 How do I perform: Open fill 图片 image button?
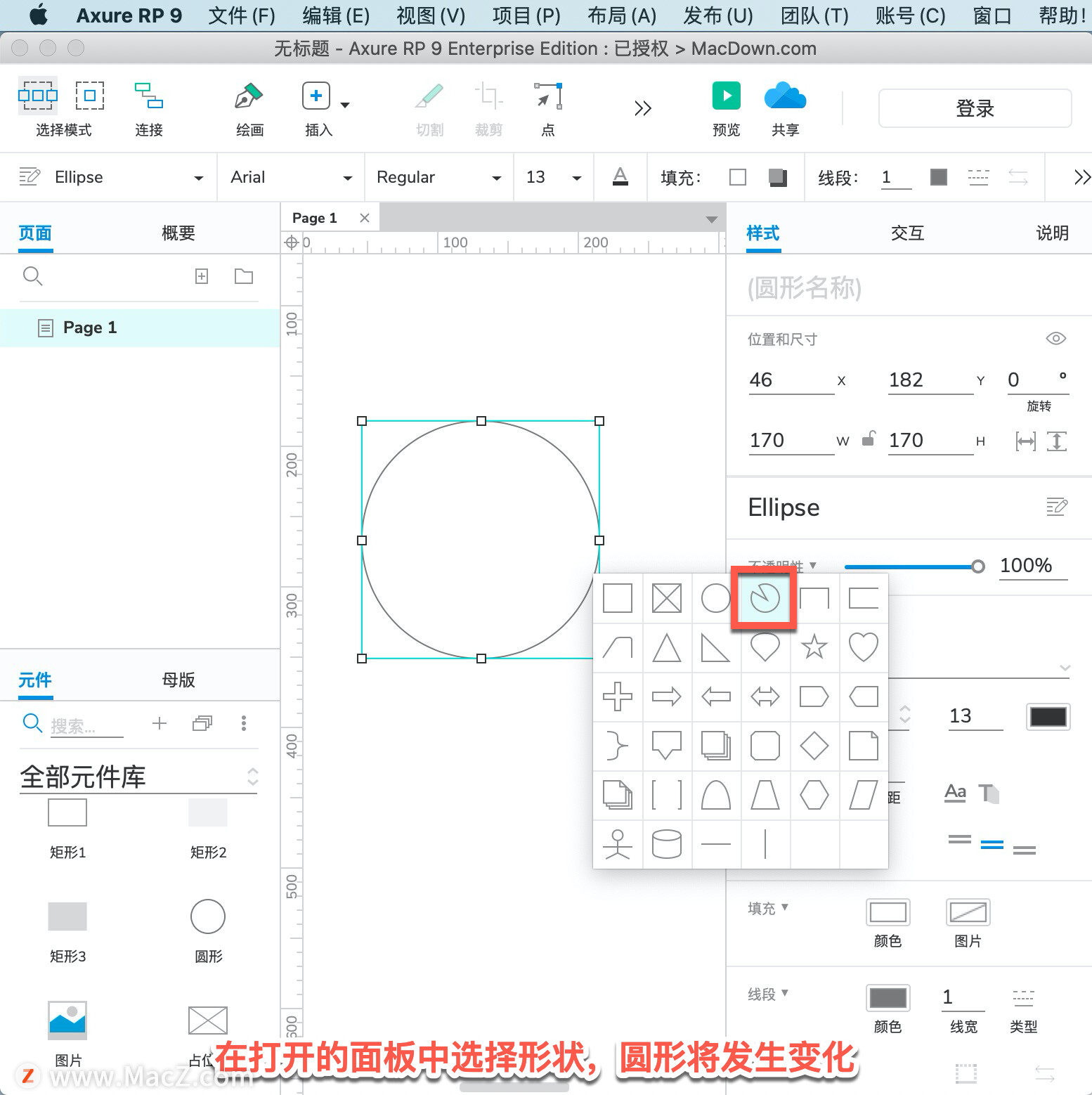coord(968,912)
